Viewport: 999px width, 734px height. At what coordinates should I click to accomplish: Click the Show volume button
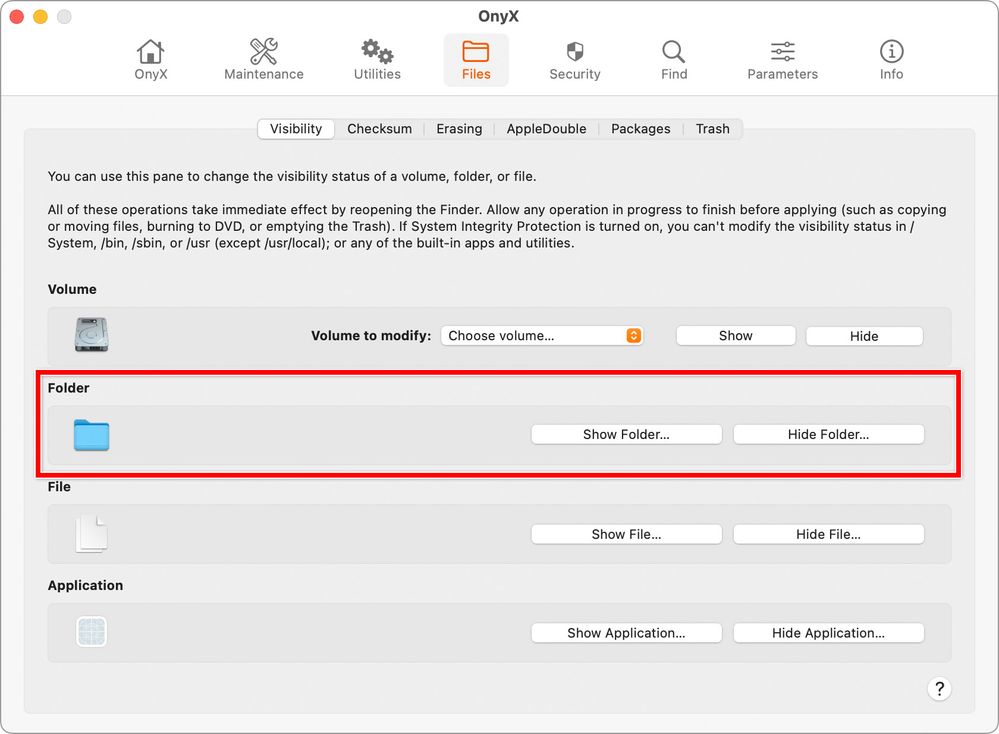click(x=735, y=336)
